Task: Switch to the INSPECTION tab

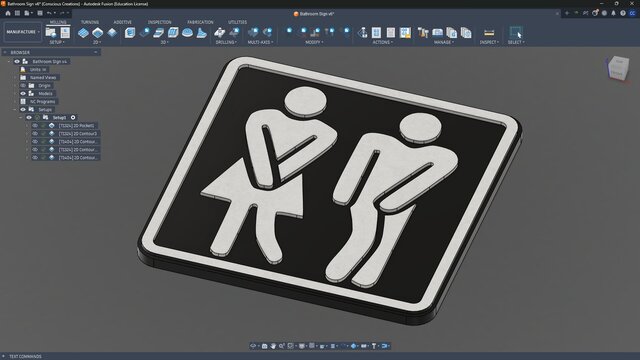Action: tap(160, 22)
